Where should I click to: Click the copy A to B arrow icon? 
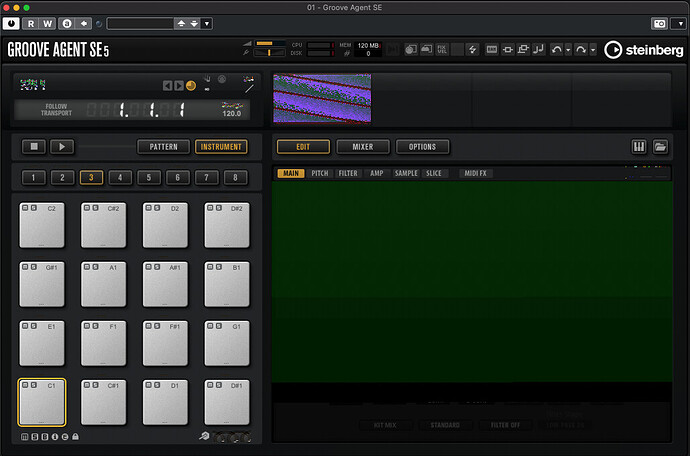84,23
